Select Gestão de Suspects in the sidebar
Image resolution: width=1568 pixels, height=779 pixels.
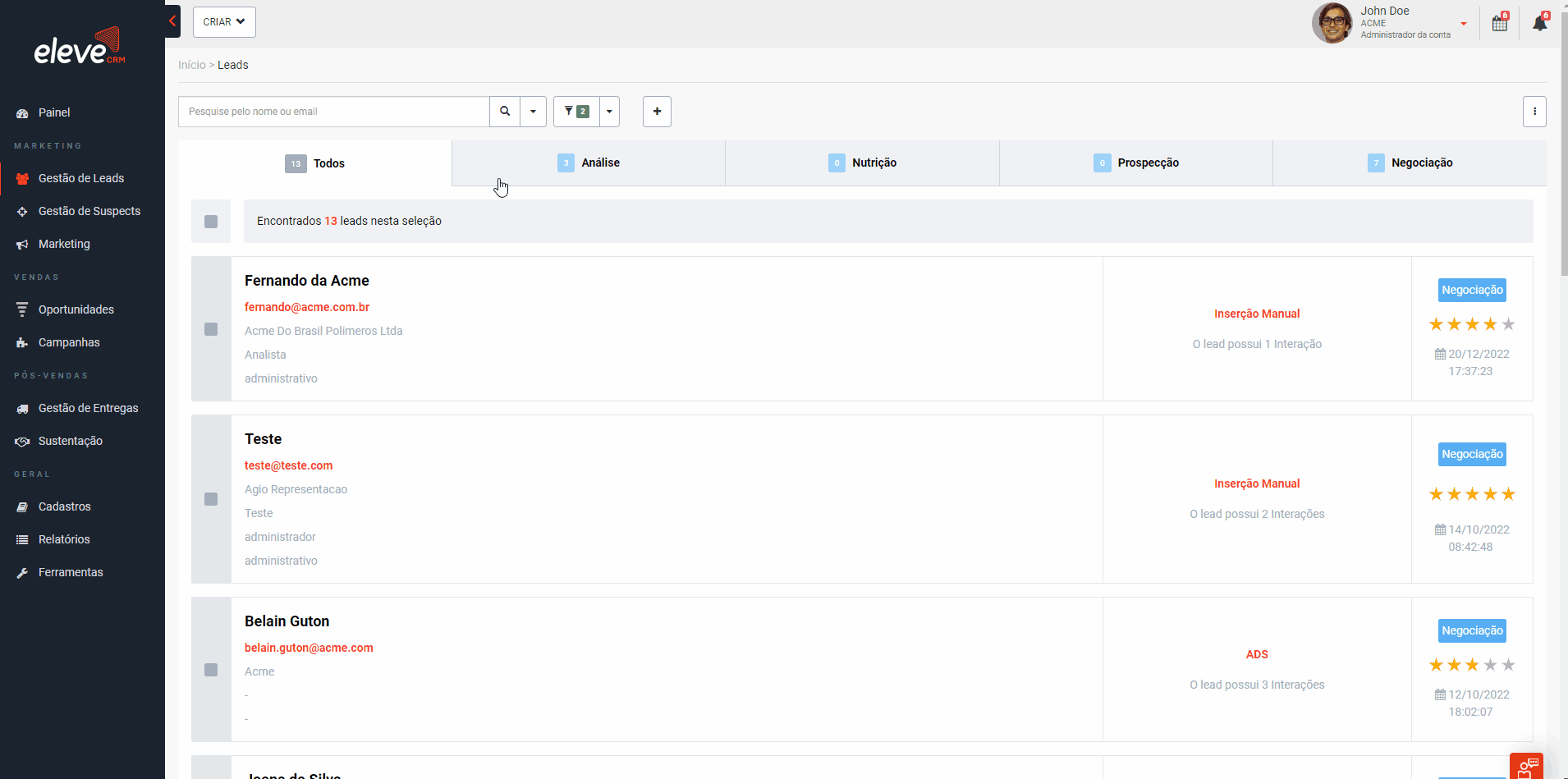pyautogui.click(x=89, y=211)
